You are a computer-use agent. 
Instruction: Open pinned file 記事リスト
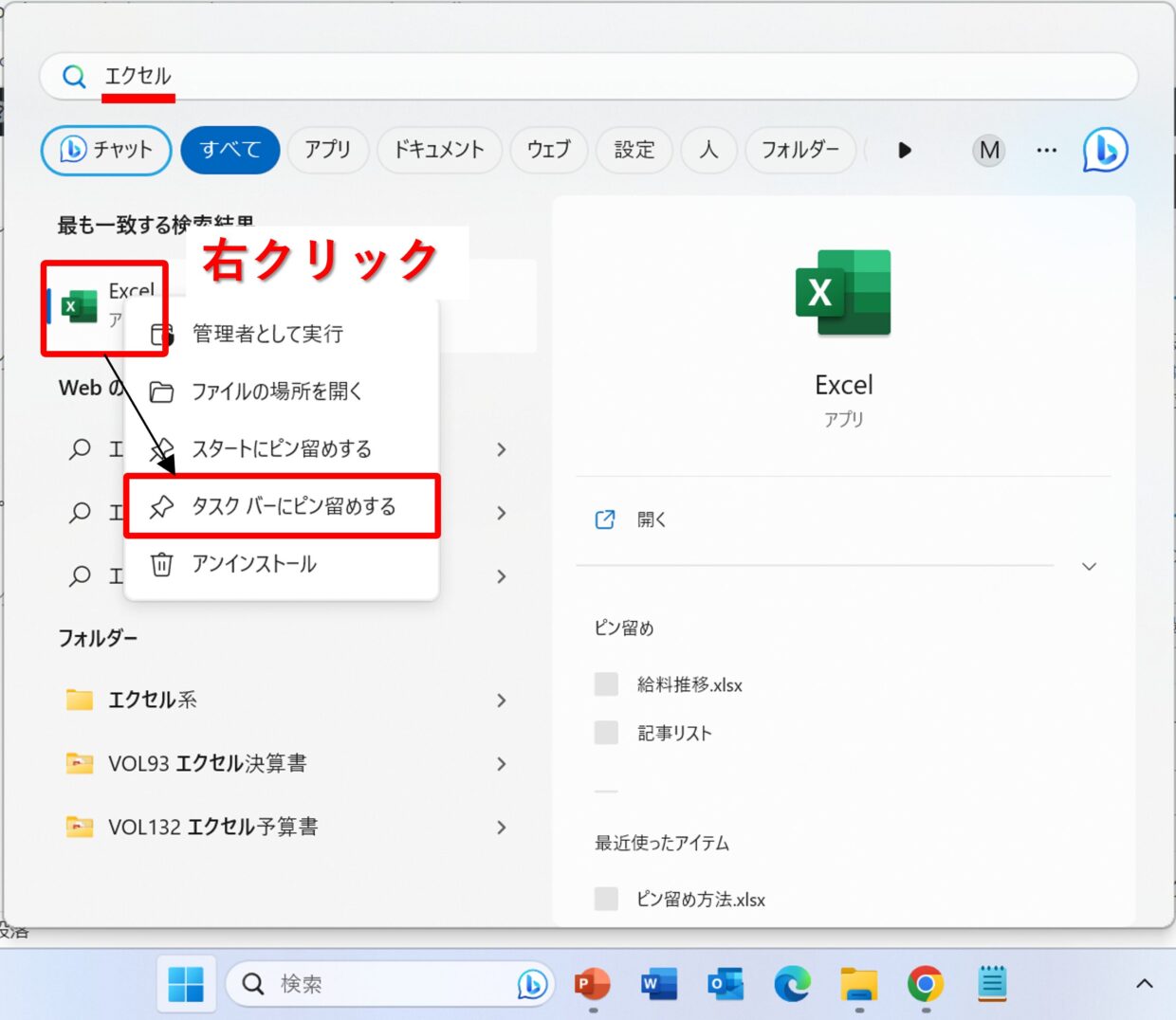pyautogui.click(x=674, y=733)
